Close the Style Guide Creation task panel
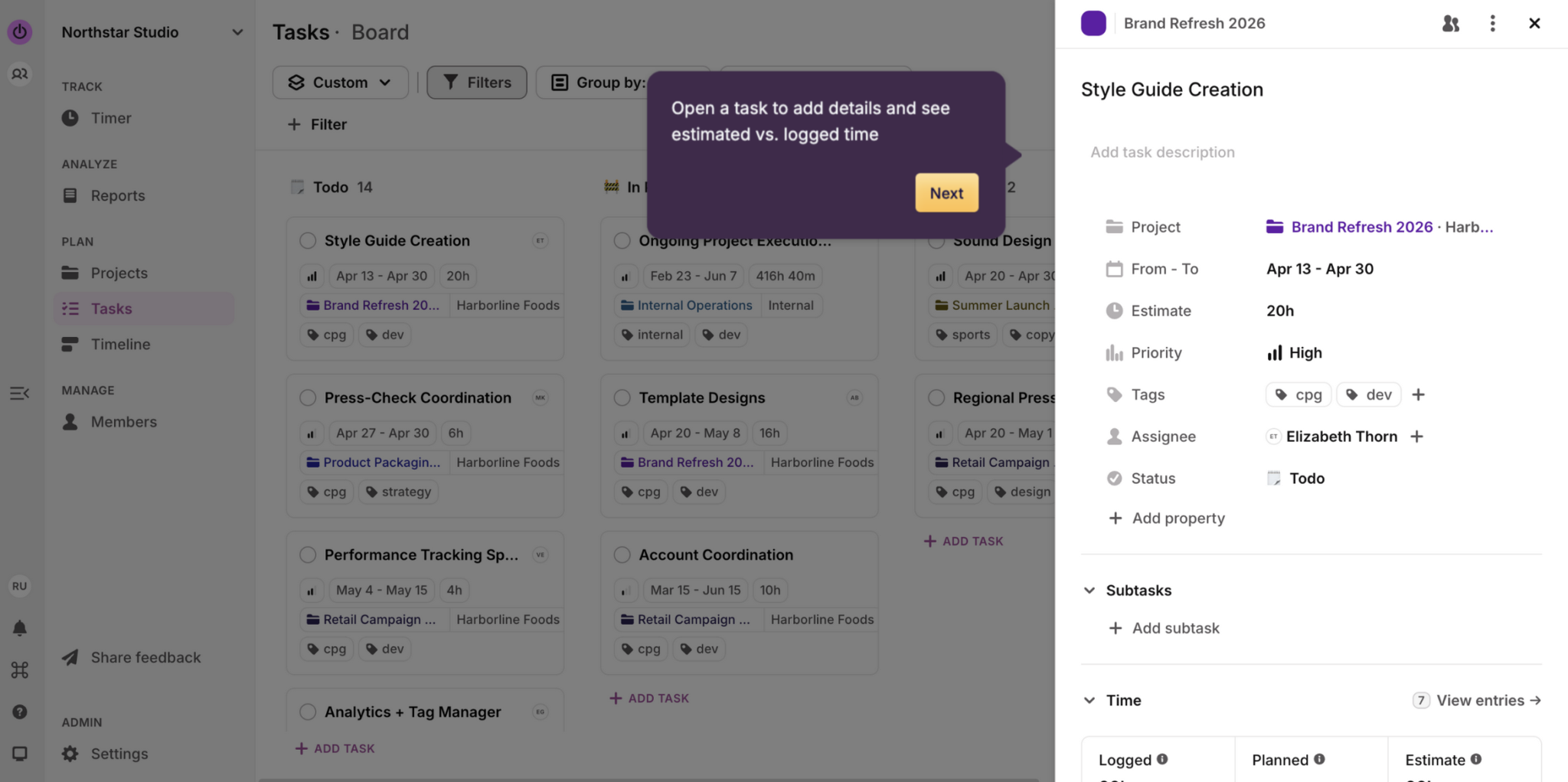Screen dimensions: 1568x782 coord(1534,23)
